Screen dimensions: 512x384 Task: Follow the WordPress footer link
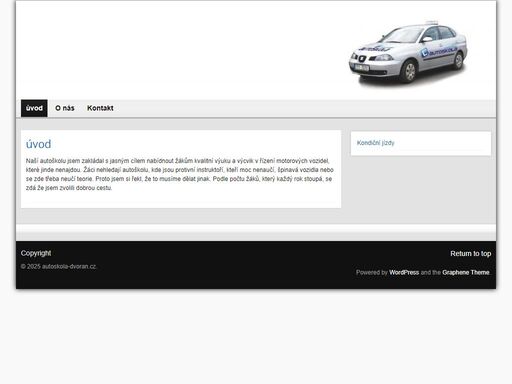[x=404, y=272]
